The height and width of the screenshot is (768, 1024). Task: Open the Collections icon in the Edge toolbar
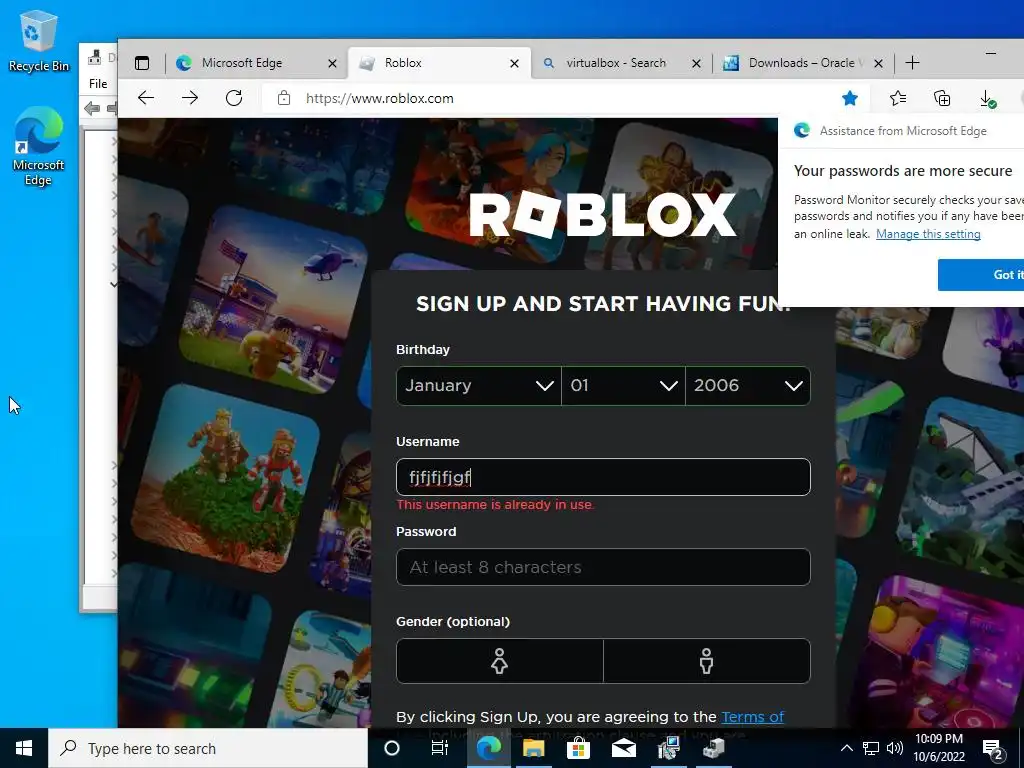point(942,98)
